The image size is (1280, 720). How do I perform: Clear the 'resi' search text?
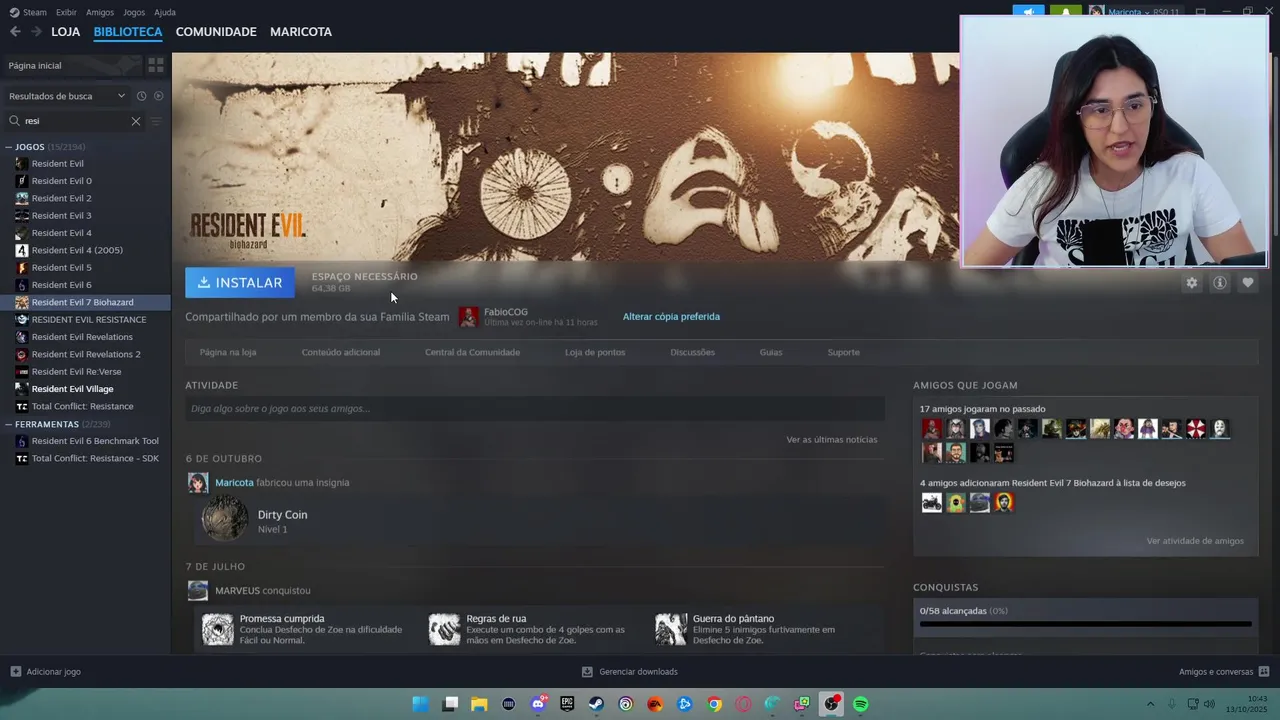coord(136,121)
